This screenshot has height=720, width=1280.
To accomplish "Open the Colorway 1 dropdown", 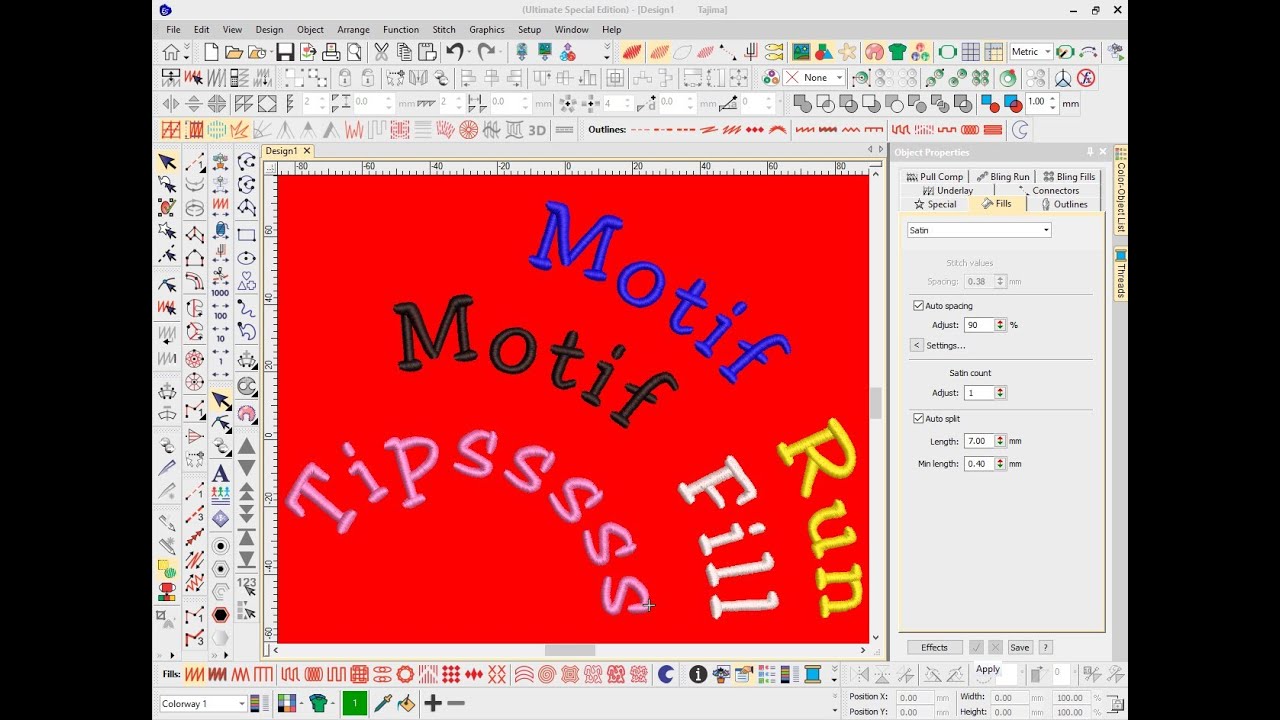I will [x=203, y=704].
